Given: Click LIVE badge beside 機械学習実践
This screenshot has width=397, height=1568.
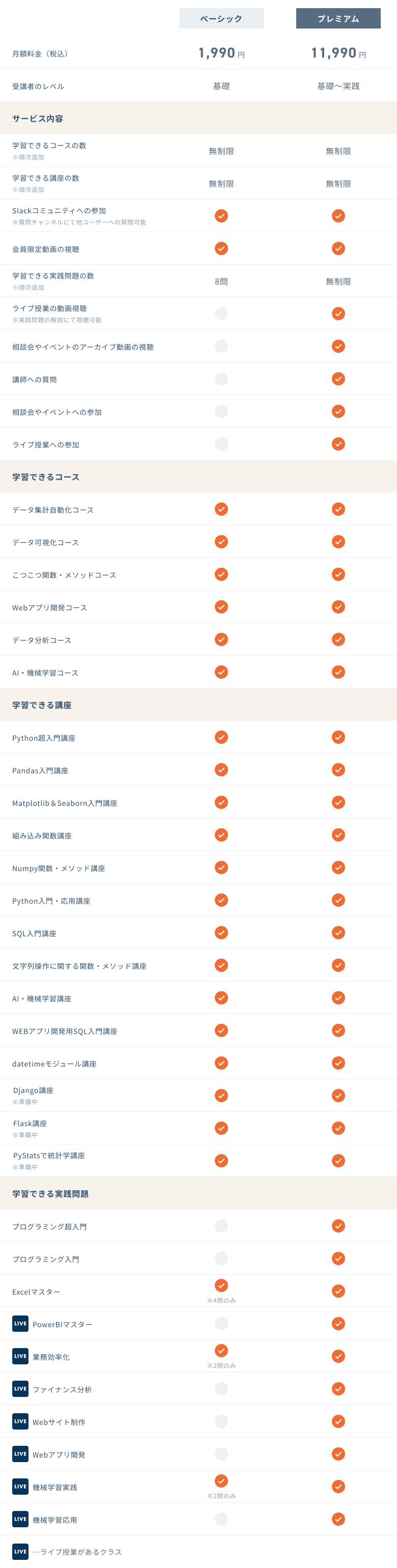Looking at the screenshot, I should [20, 1487].
